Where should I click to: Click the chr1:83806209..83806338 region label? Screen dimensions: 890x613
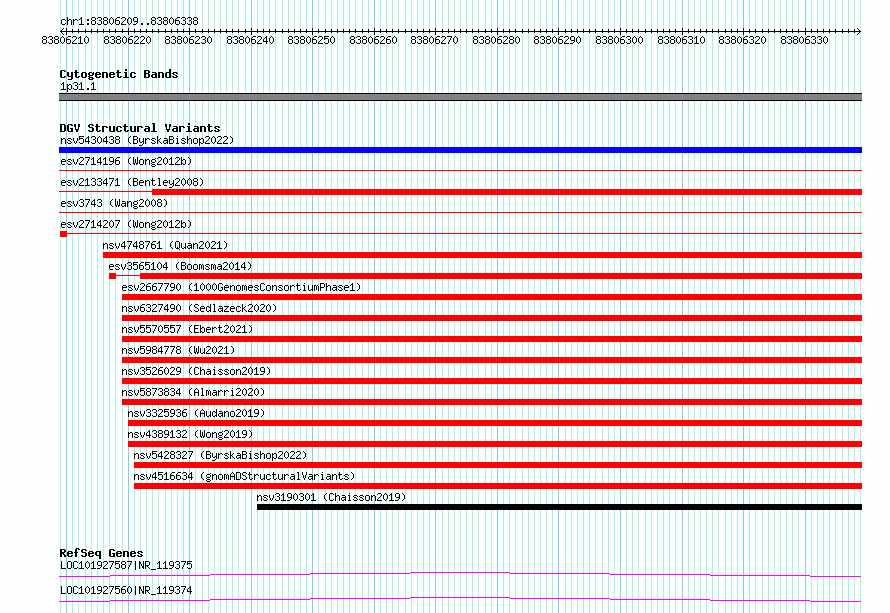pyautogui.click(x=129, y=21)
